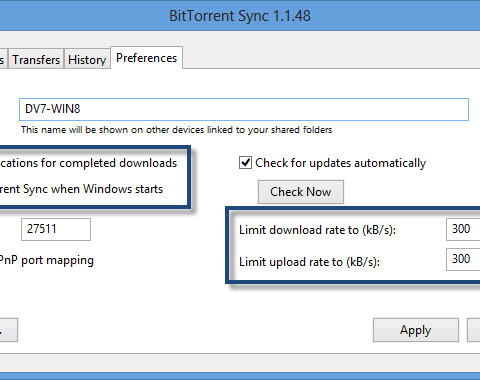Click the upload rate limit field

[x=463, y=259]
